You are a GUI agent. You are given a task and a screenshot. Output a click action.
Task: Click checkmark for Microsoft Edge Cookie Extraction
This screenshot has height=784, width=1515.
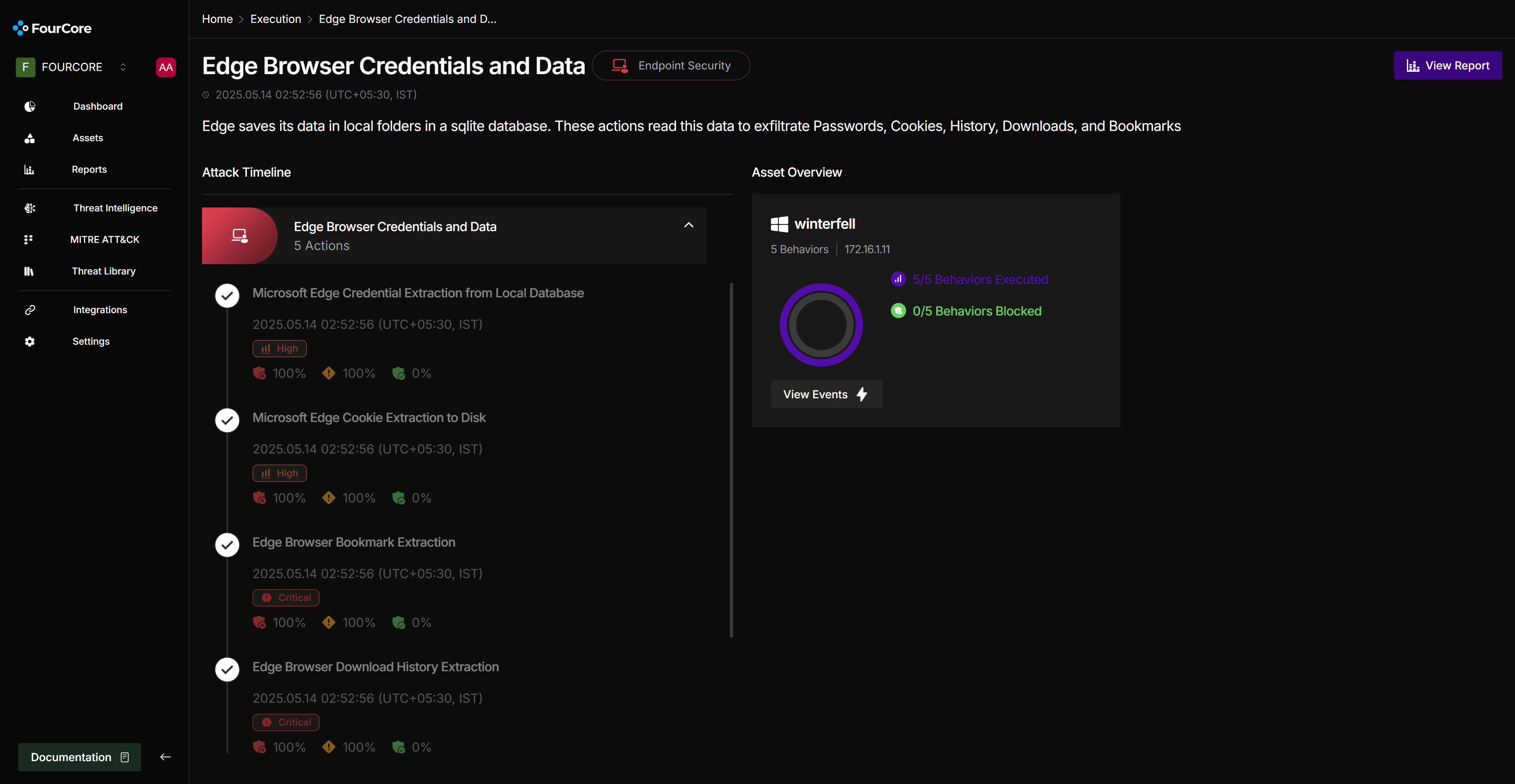[x=227, y=420]
